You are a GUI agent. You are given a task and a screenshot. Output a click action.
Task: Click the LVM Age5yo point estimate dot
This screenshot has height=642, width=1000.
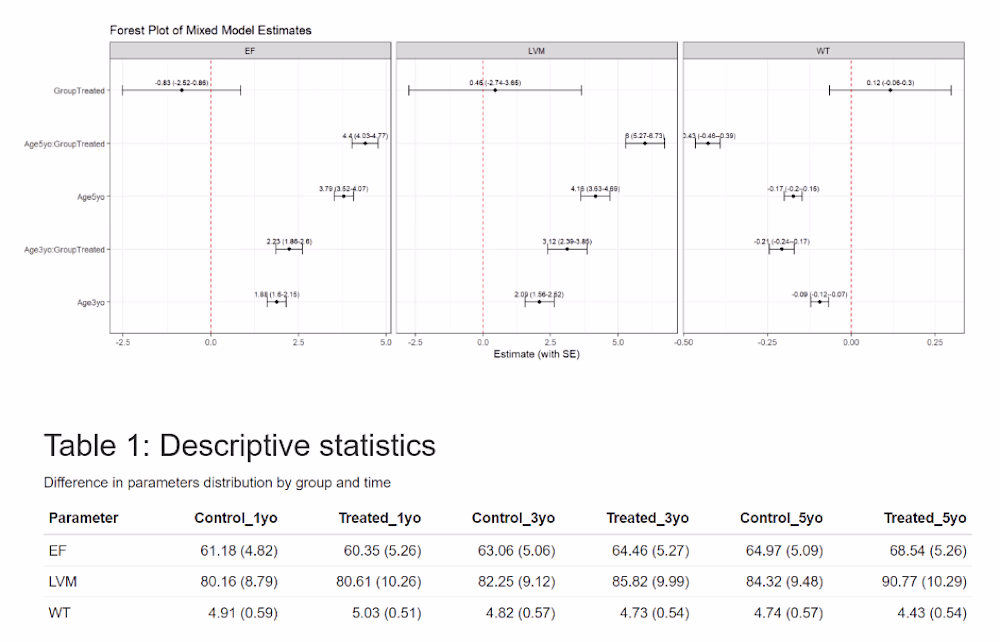coord(595,196)
